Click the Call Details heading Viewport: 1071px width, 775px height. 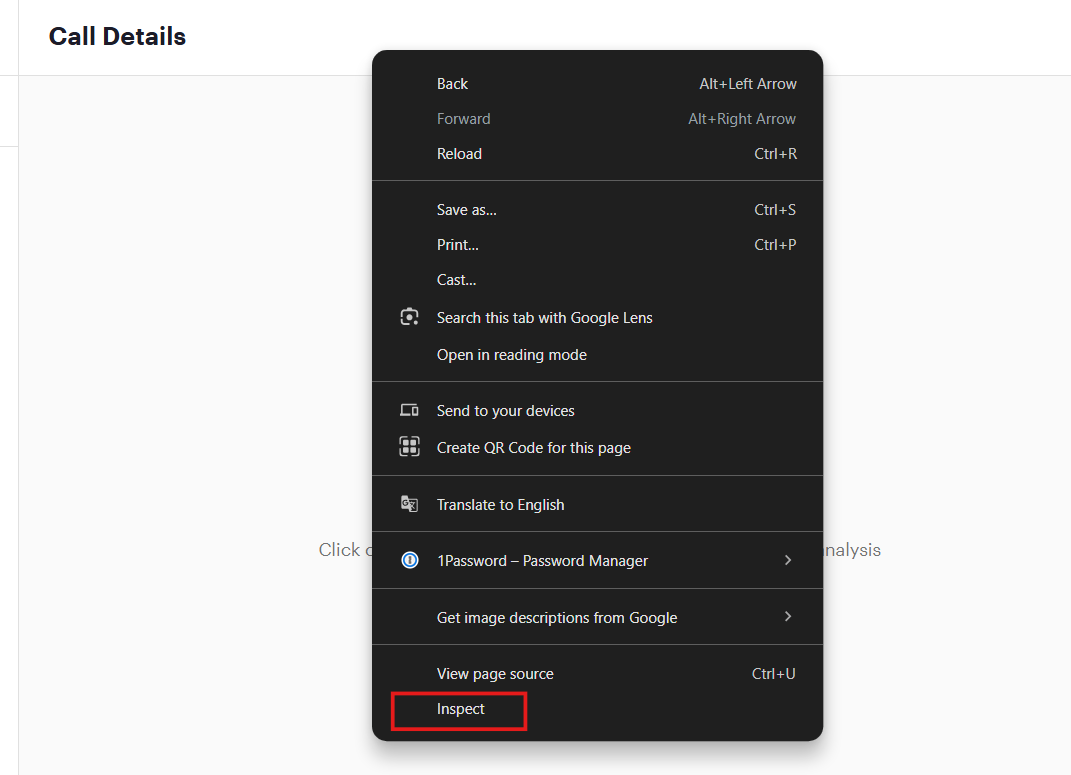[117, 36]
